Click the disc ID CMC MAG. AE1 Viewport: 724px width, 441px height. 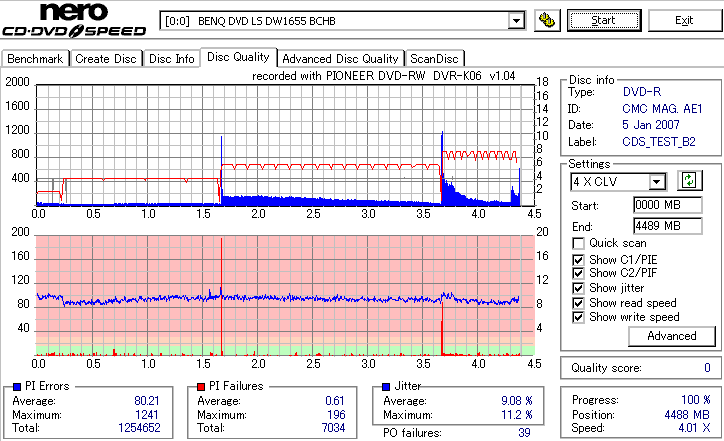pyautogui.click(x=662, y=109)
